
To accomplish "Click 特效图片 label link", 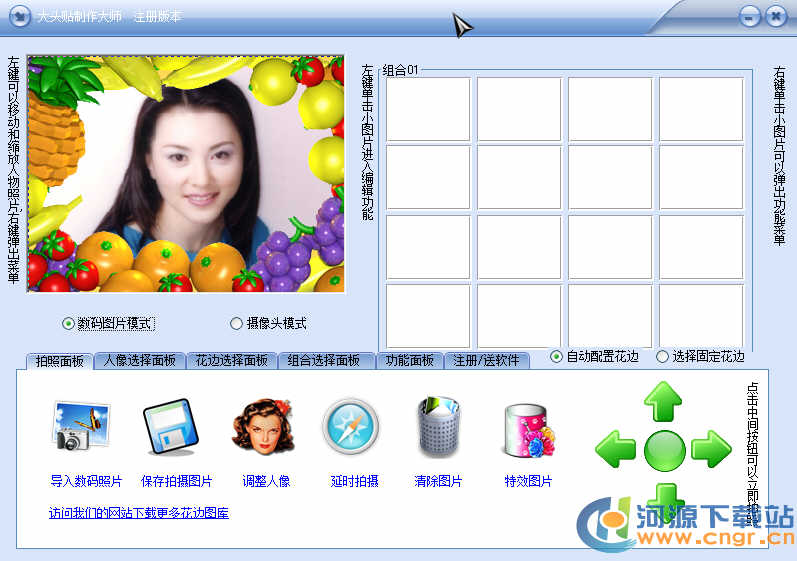I will (528, 481).
